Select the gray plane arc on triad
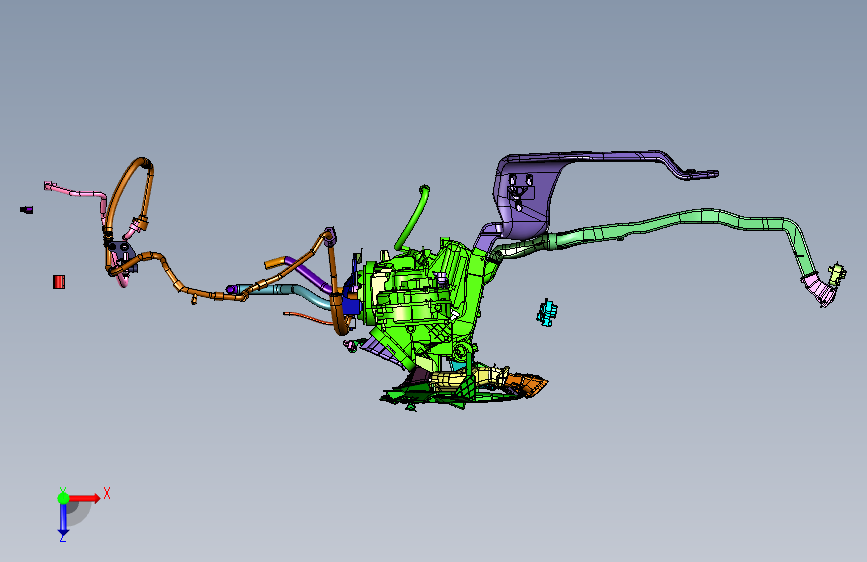This screenshot has width=867, height=562. pyautogui.click(x=79, y=513)
